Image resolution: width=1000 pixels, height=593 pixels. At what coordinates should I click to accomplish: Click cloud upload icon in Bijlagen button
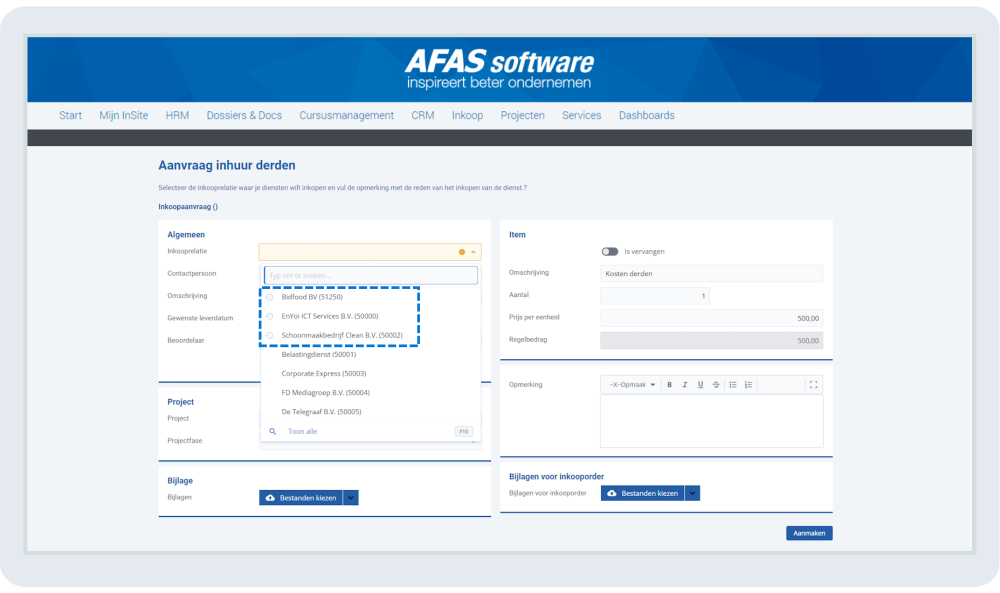(x=270, y=498)
